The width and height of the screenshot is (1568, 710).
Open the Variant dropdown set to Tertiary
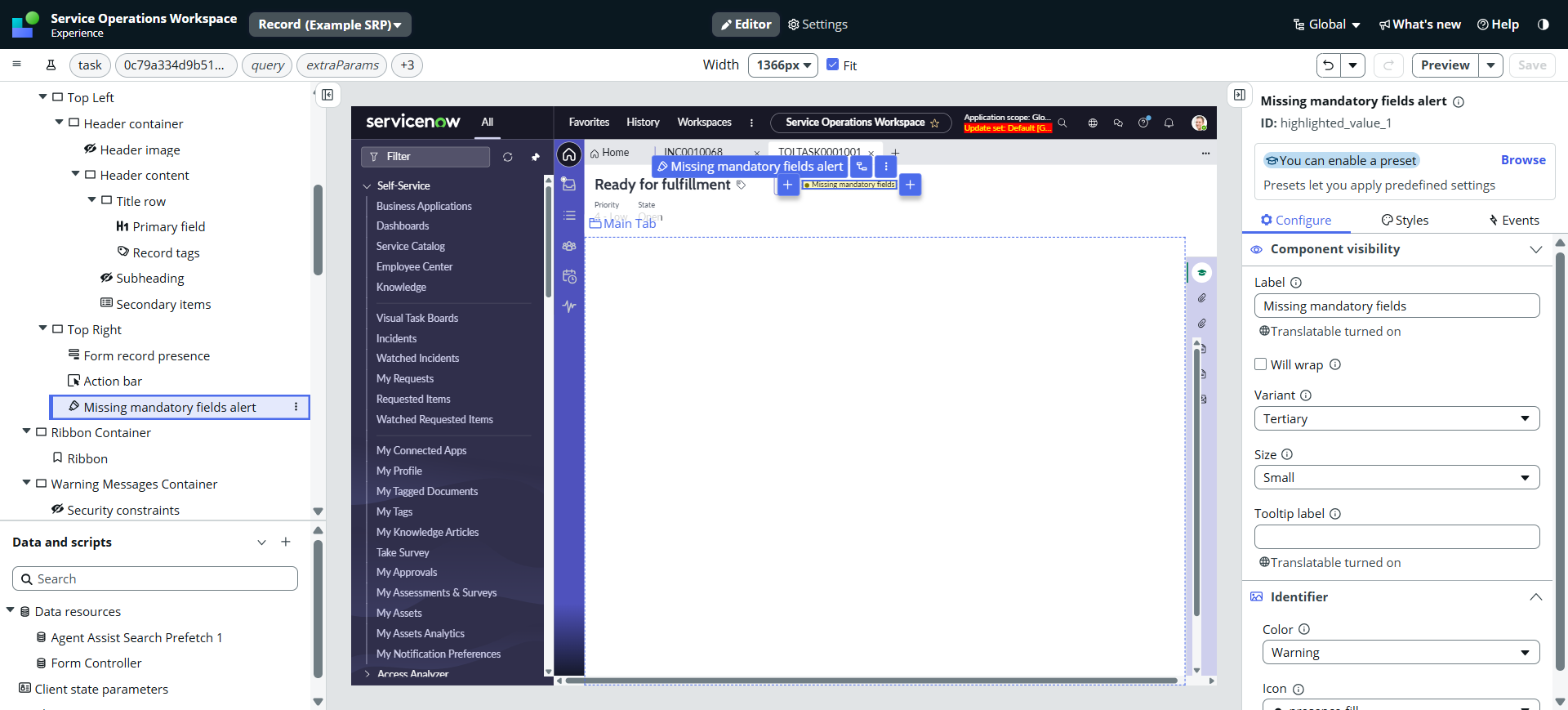(x=1396, y=418)
